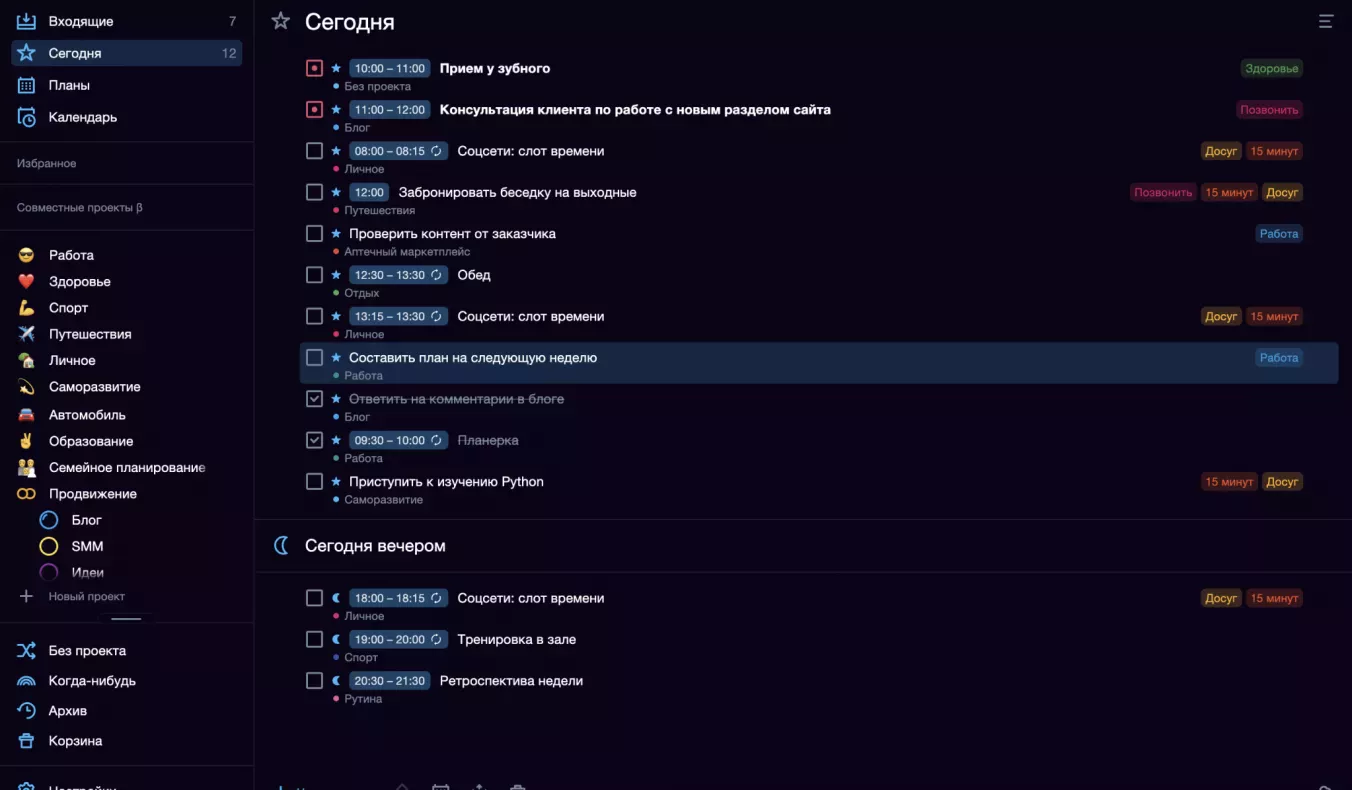Click star marker on Приступить к изучению Python
The image size is (1352, 790).
coord(336,481)
